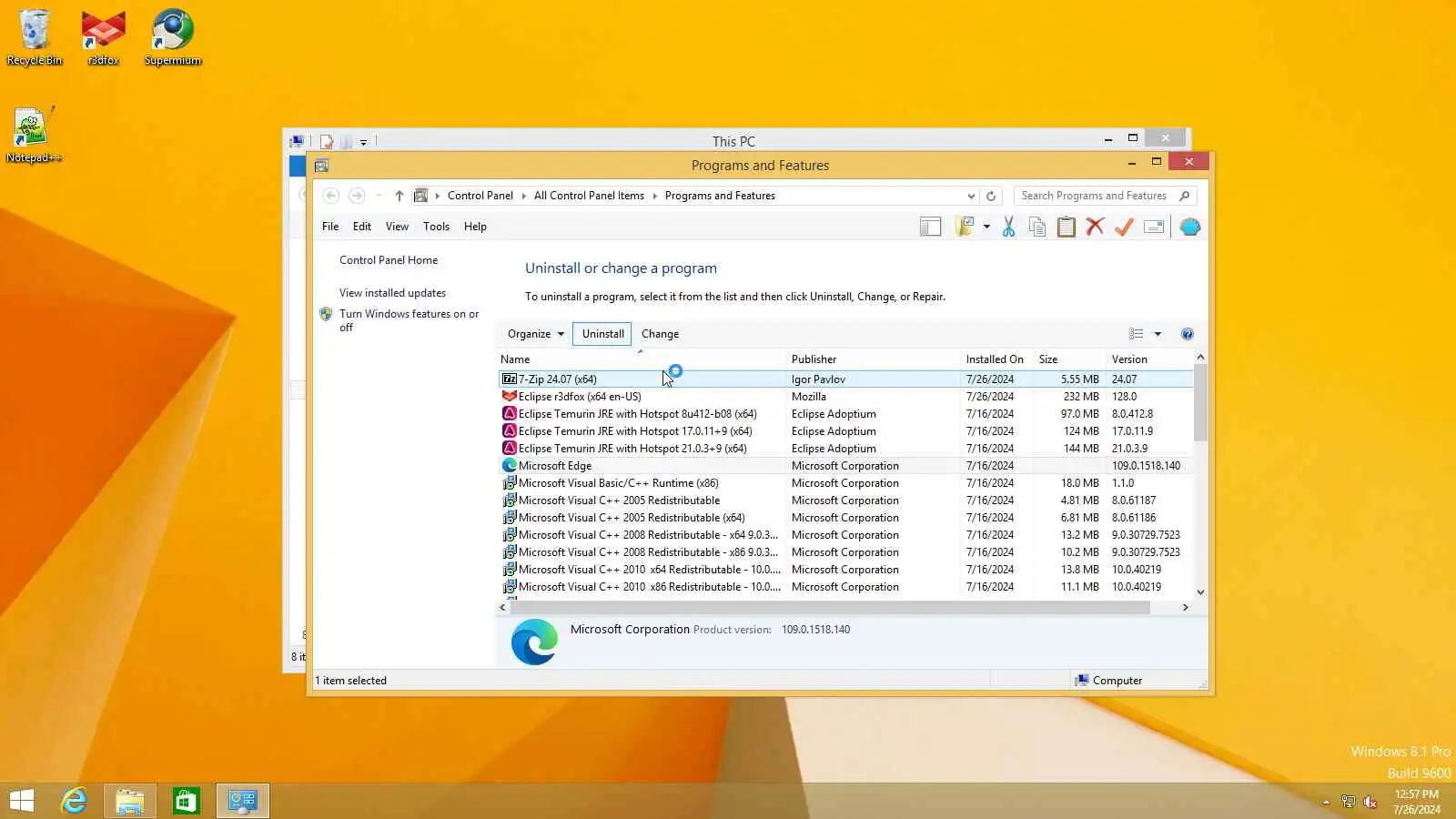Viewport: 1456px width, 819px height.
Task: Click the Properties card toolbar icon
Action: [1154, 227]
